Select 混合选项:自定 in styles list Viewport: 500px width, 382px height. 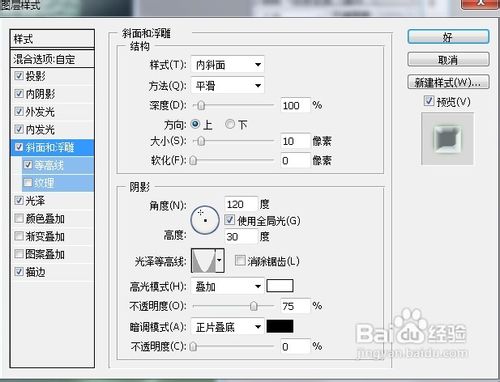[x=52, y=59]
